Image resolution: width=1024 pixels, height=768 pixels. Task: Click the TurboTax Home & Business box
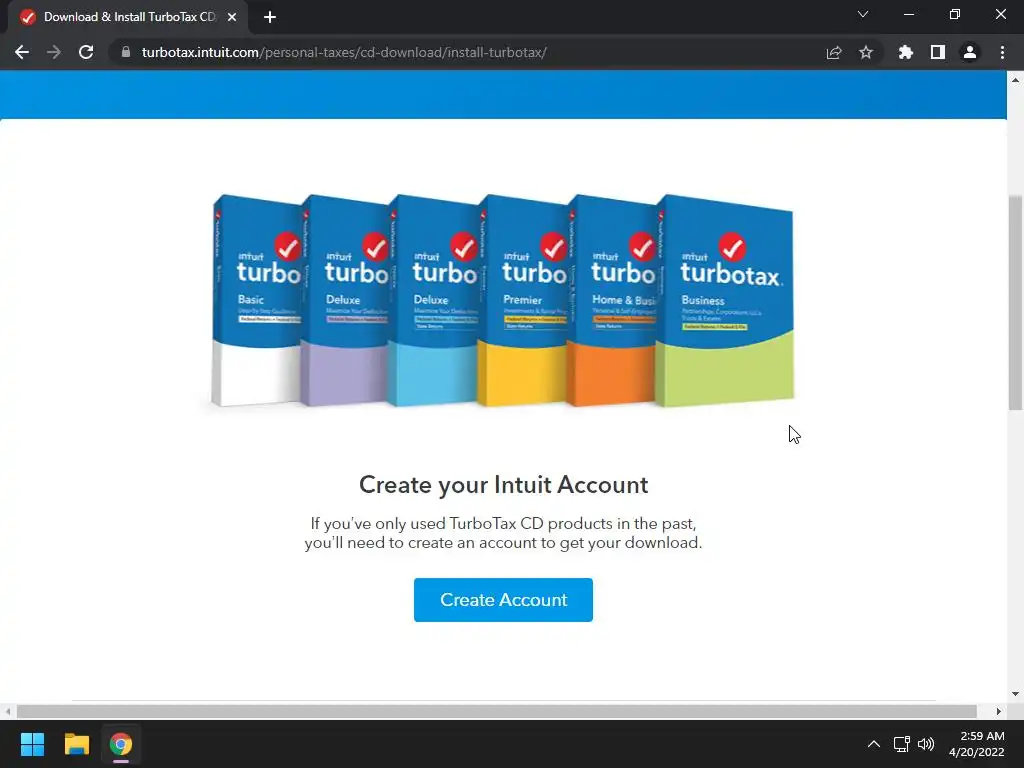click(x=611, y=300)
